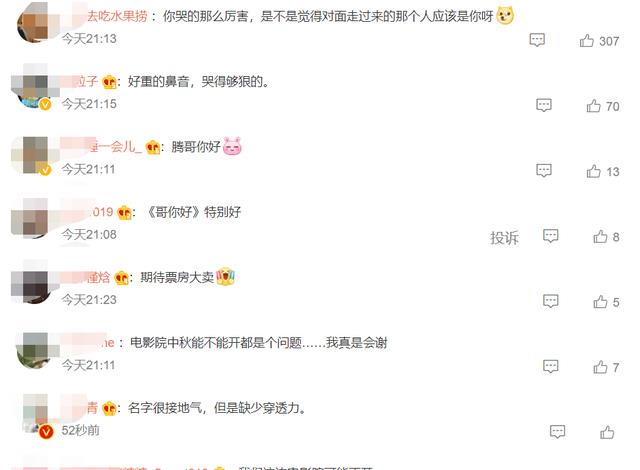Like the 好重的鼻音 comment
Viewport: 640px width, 470px height.
coord(593,106)
